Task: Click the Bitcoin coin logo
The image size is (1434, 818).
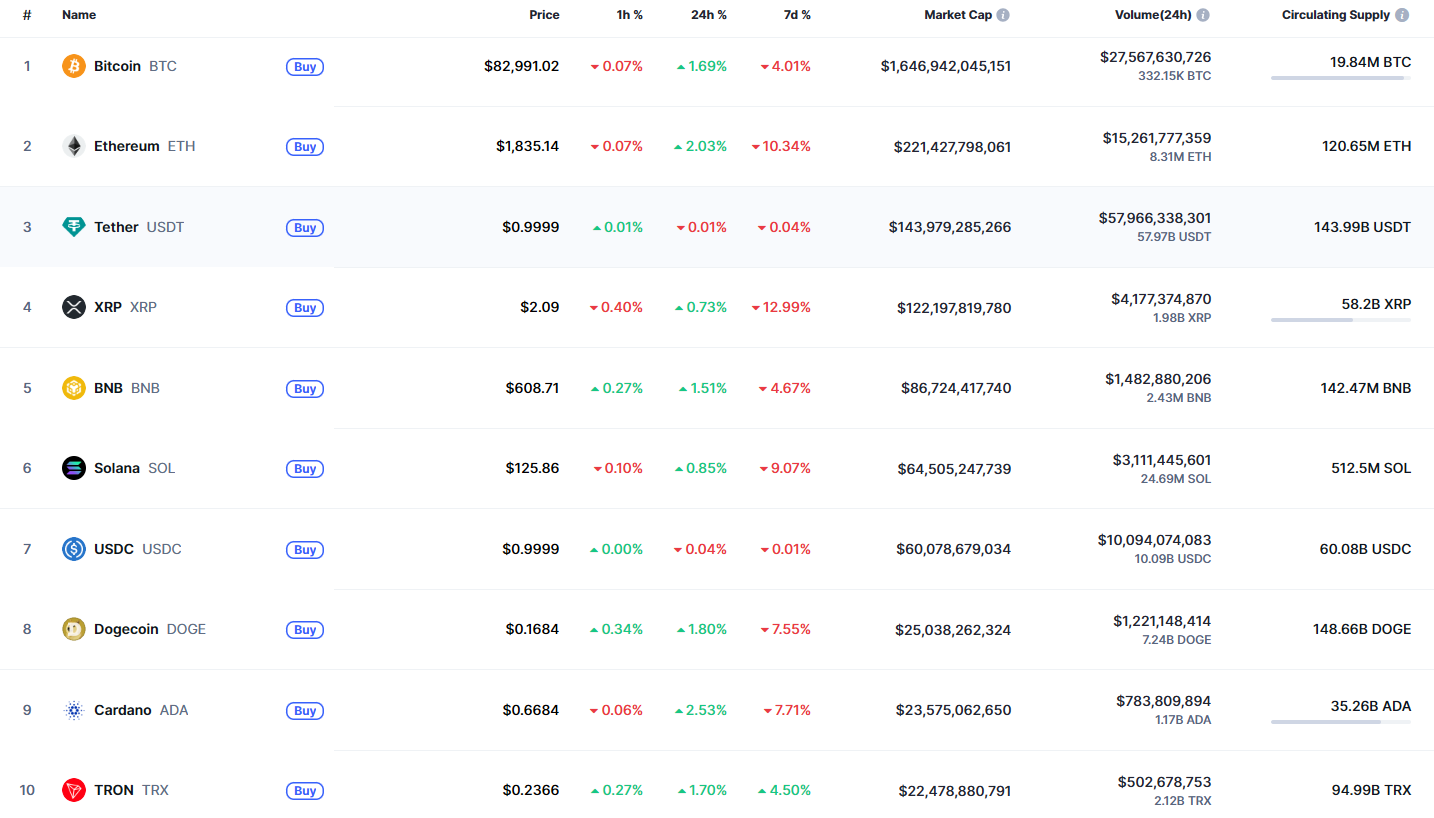Action: (74, 66)
